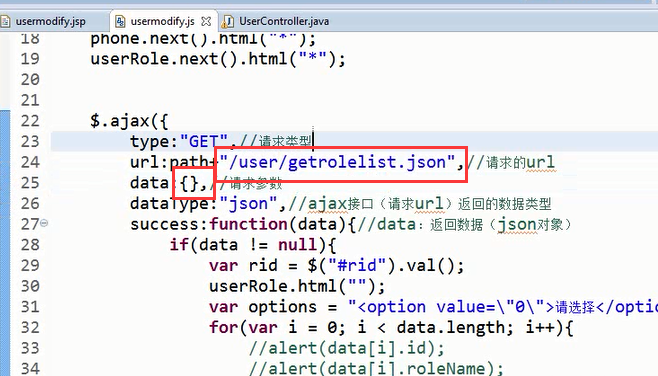Collapse the success function fold at line 27

tap(44, 223)
